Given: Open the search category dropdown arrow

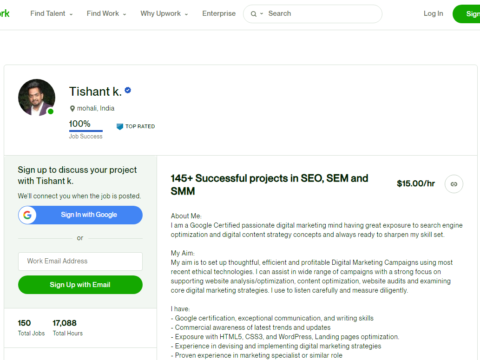Looking at the screenshot, I should click(262, 14).
